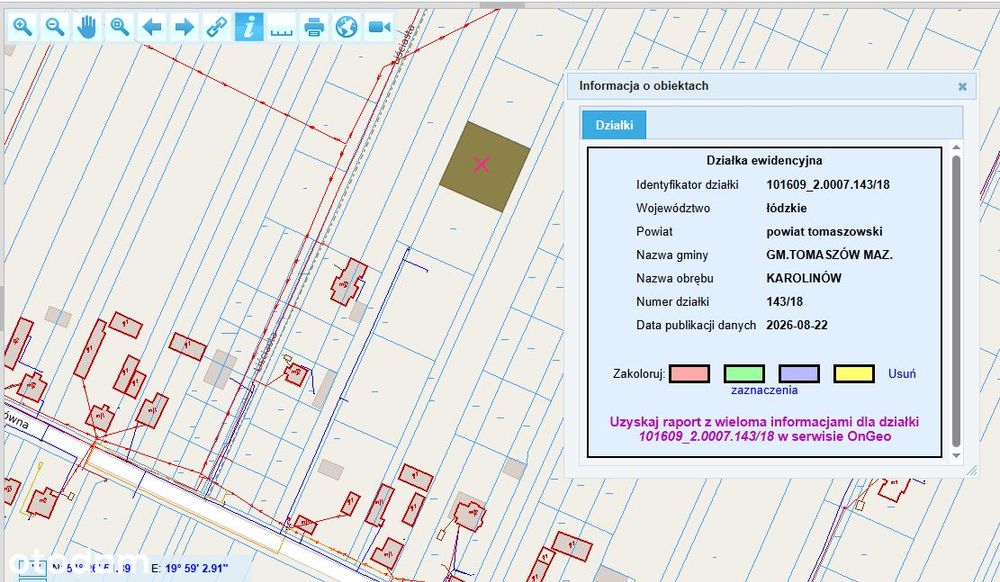Image resolution: width=1000 pixels, height=582 pixels.
Task: Open the link chain tool
Action: click(x=217, y=27)
